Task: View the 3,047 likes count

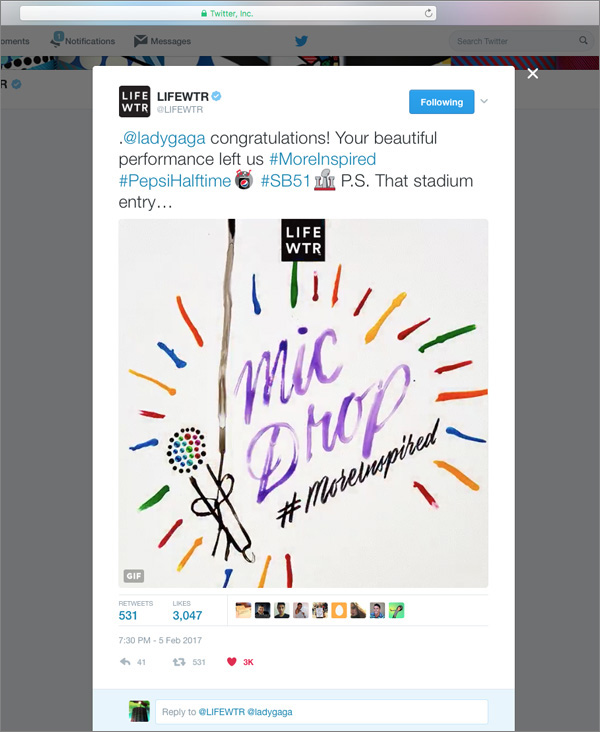Action: click(x=187, y=615)
